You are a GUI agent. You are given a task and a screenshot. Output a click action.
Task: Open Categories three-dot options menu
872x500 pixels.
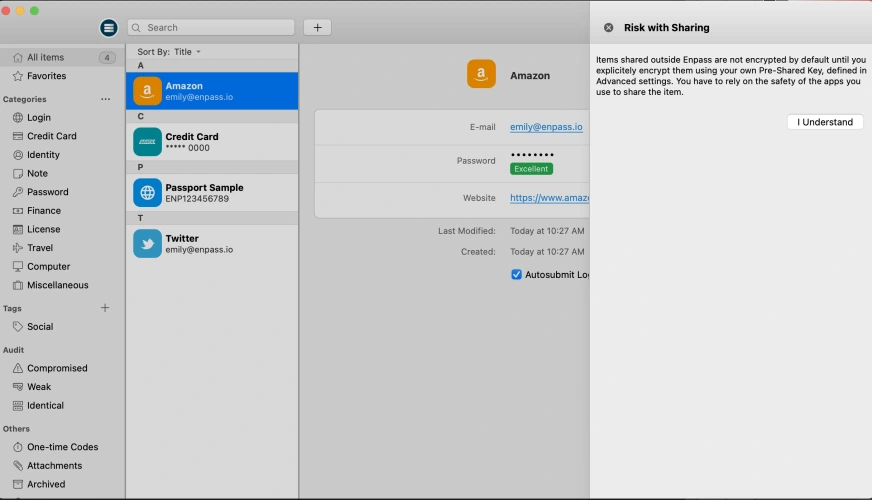tap(105, 99)
